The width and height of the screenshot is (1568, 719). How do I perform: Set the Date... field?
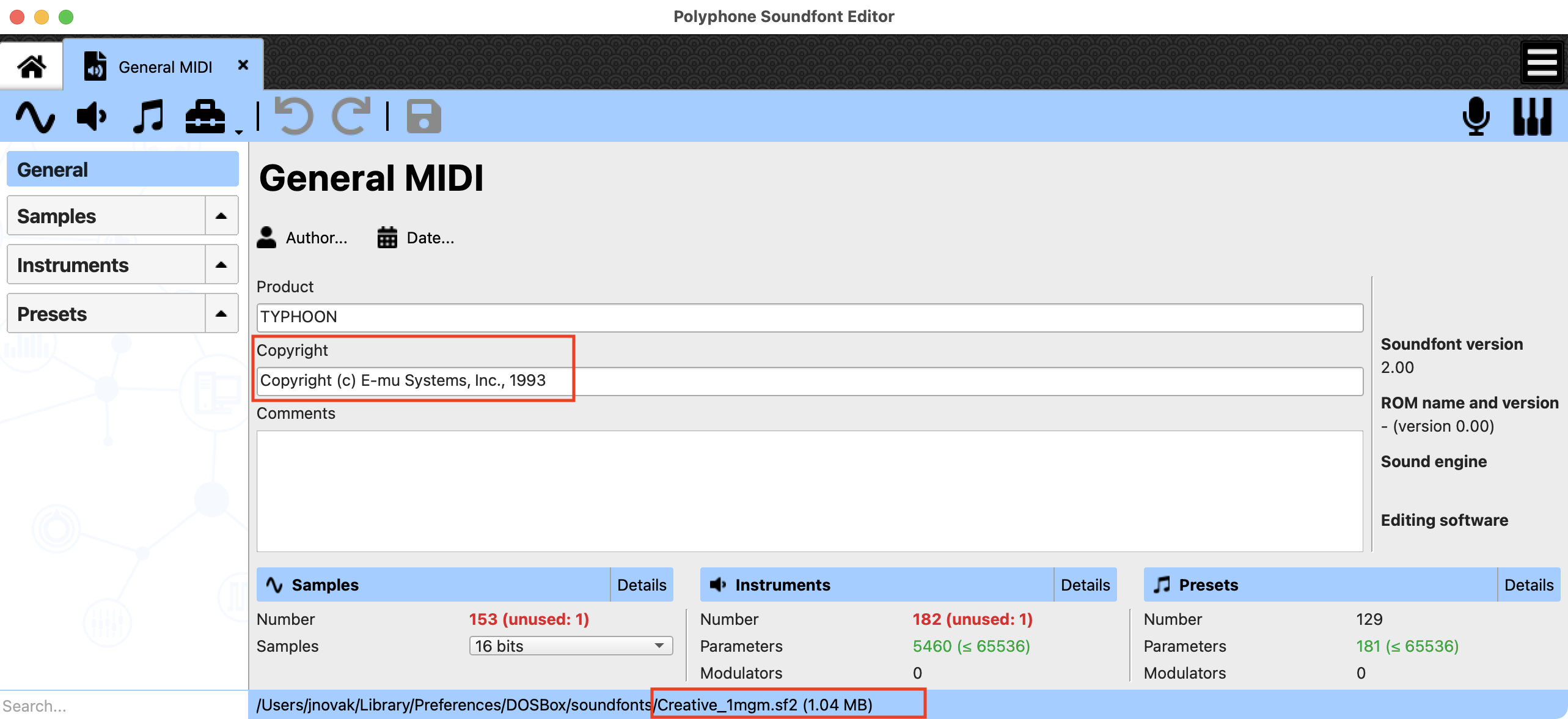pos(430,238)
